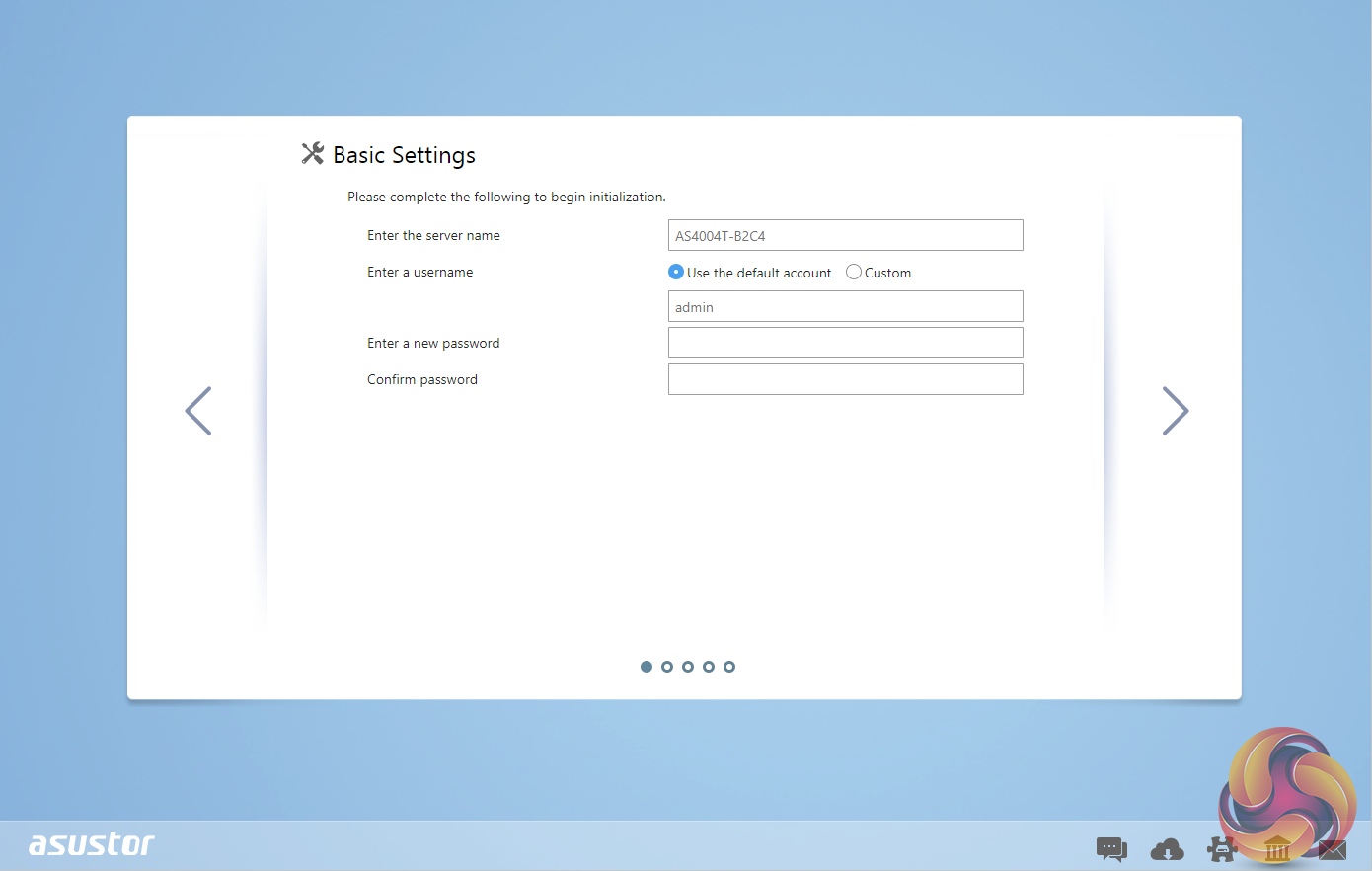
Task: Click the 'Enter the server name' label
Action: 433,235
